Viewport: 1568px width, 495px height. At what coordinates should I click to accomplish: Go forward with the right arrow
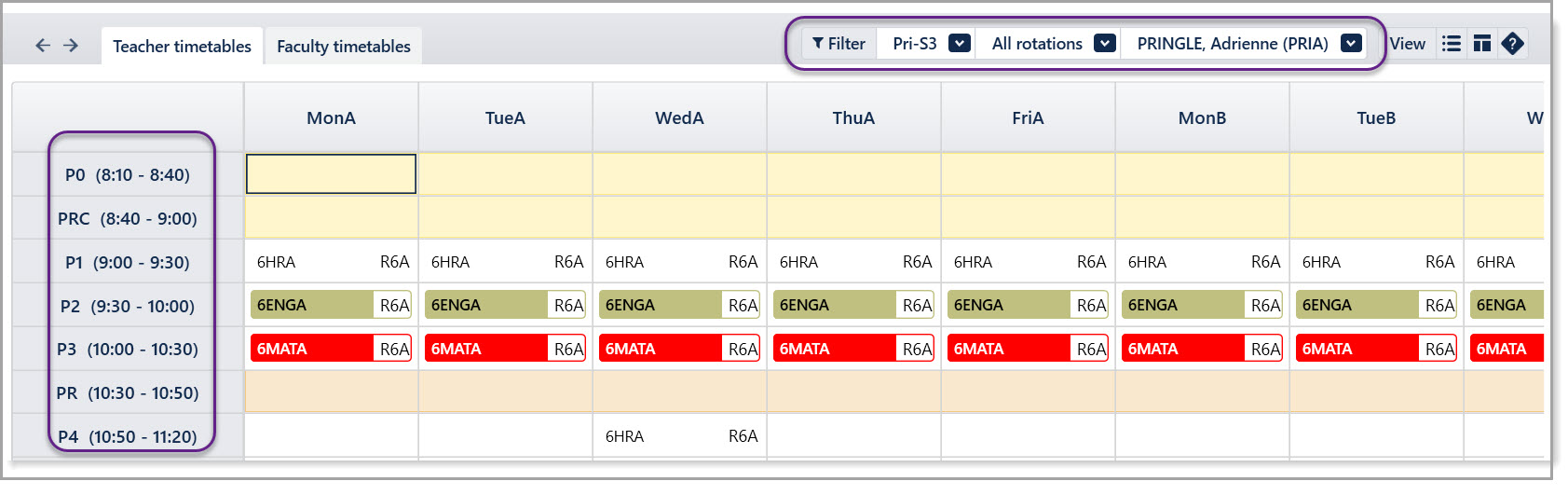(x=71, y=45)
